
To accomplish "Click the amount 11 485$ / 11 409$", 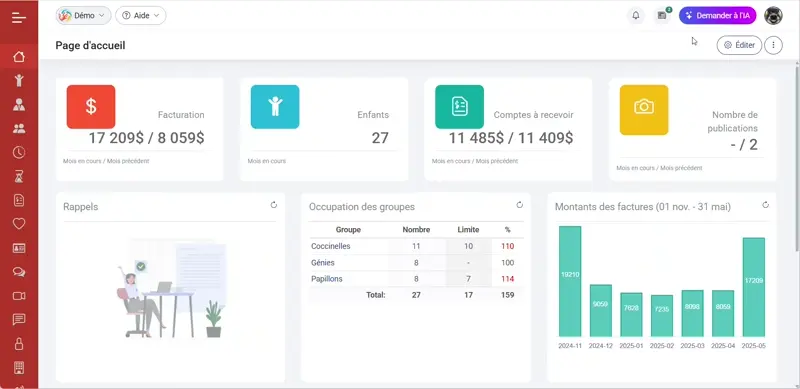I will (511, 138).
